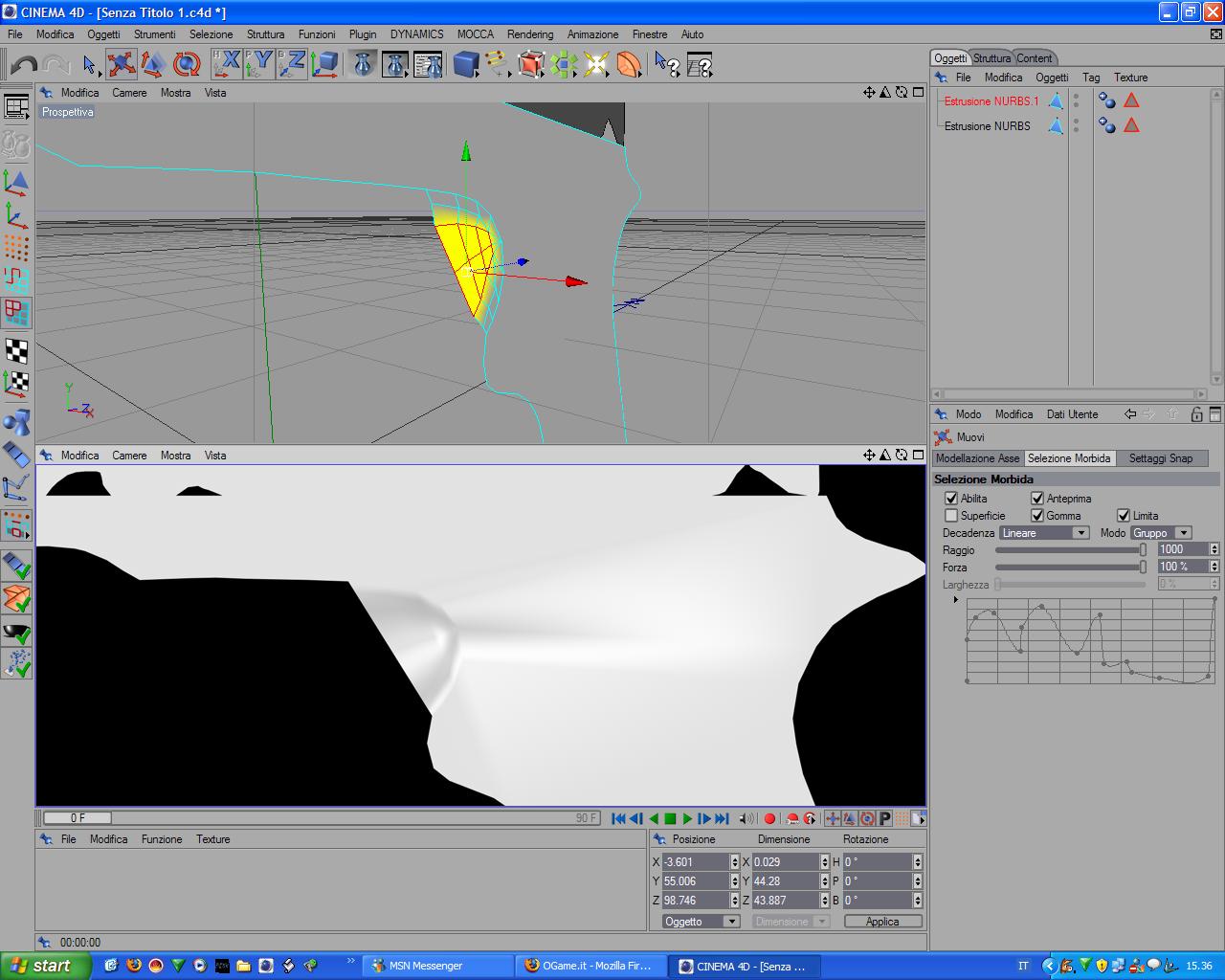Click the Undo arrow icon
1225x980 pixels.
(x=24, y=65)
